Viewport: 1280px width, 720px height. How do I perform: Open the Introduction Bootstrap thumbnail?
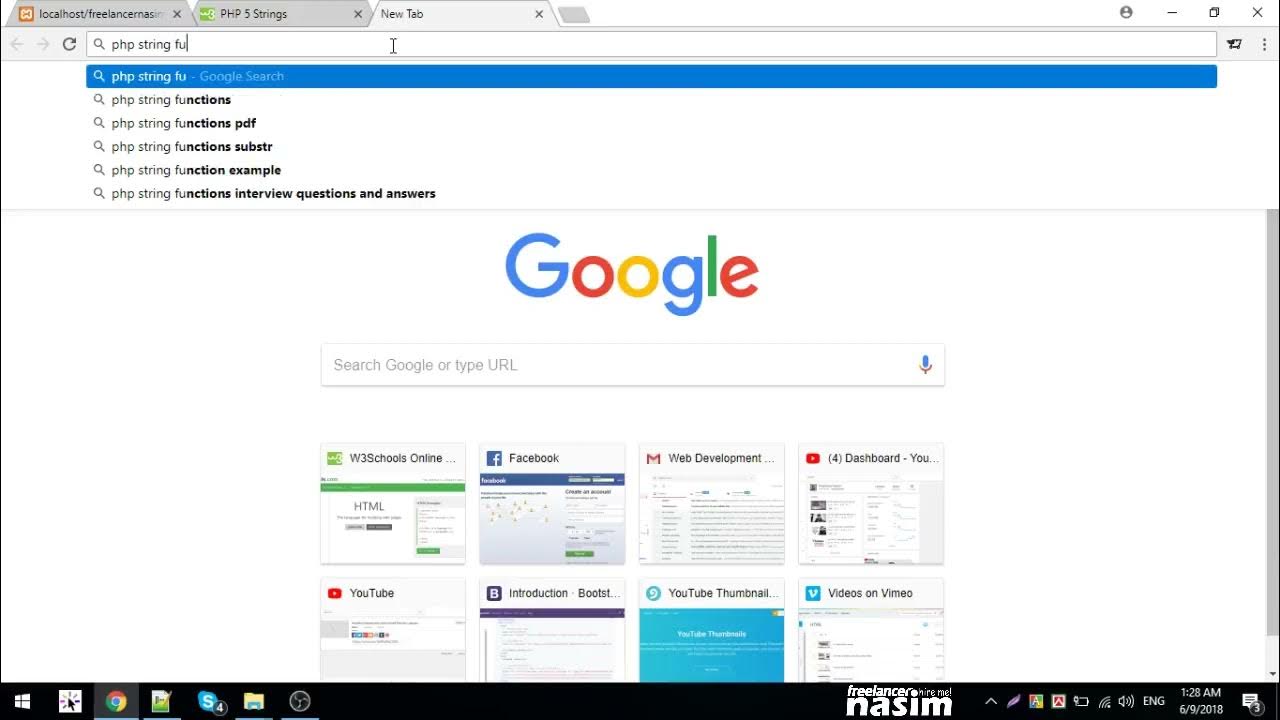coord(552,630)
